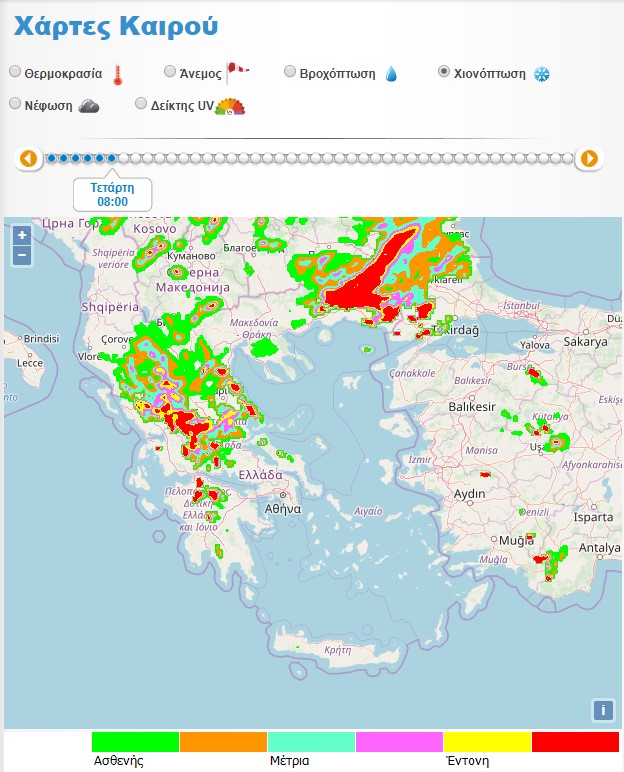Select the Νέφωση radio button
The height and width of the screenshot is (772, 624).
[15, 103]
